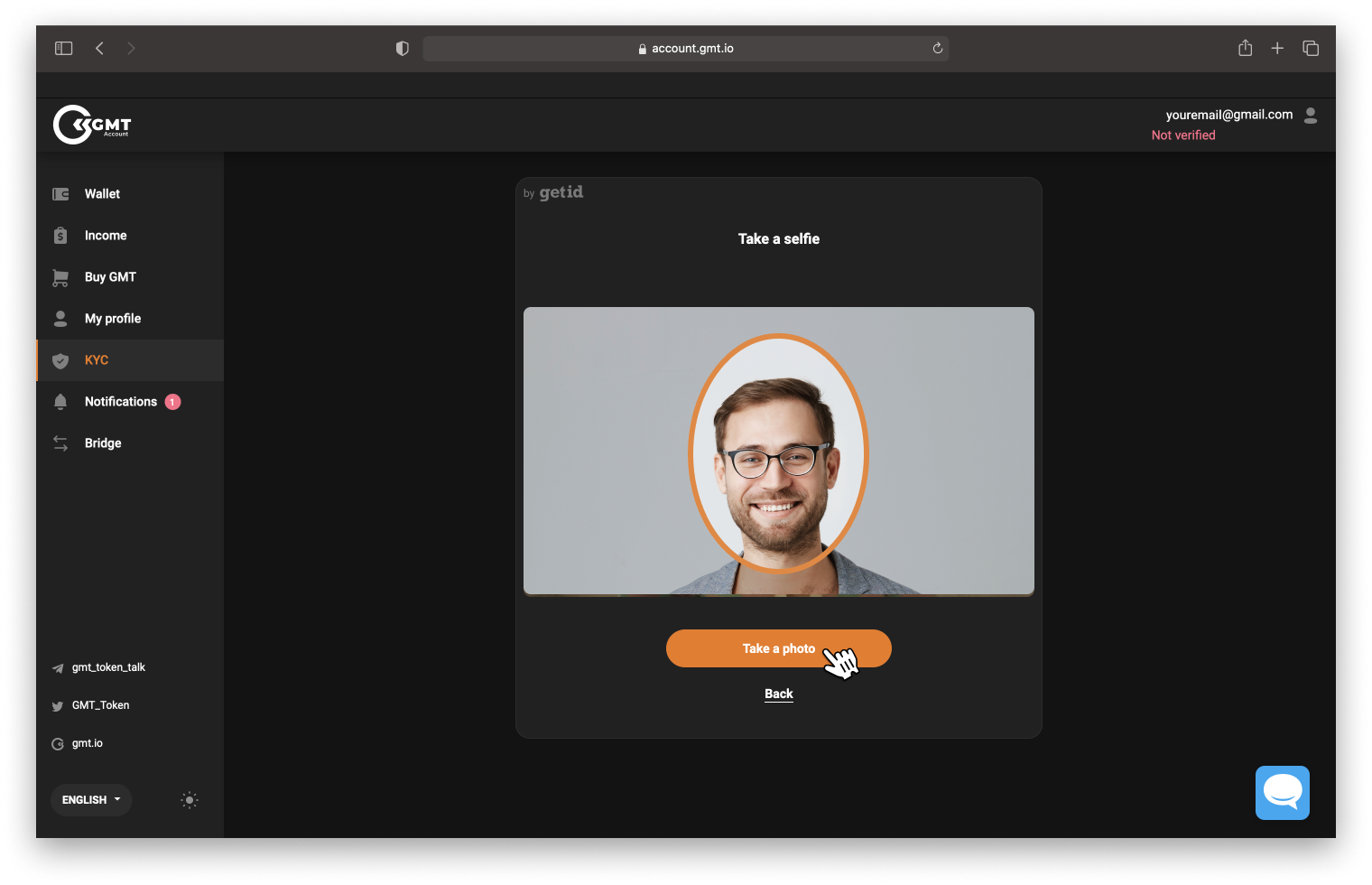Viewport: 1372px width, 885px height.
Task: Click the Notifications bell icon
Action: click(60, 402)
